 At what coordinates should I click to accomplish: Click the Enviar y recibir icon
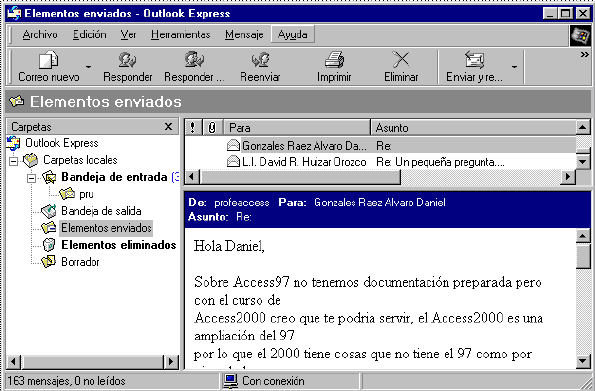tap(474, 60)
